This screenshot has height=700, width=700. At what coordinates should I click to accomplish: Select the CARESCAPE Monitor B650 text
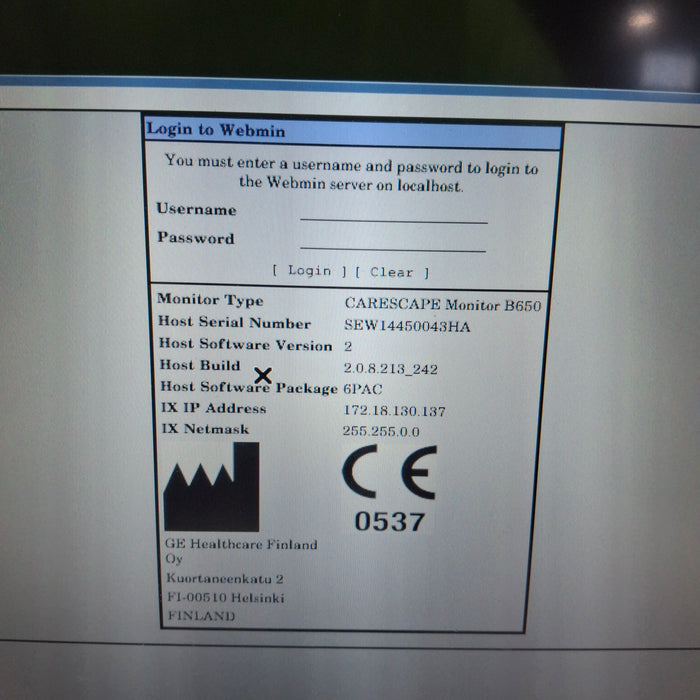[x=442, y=304]
